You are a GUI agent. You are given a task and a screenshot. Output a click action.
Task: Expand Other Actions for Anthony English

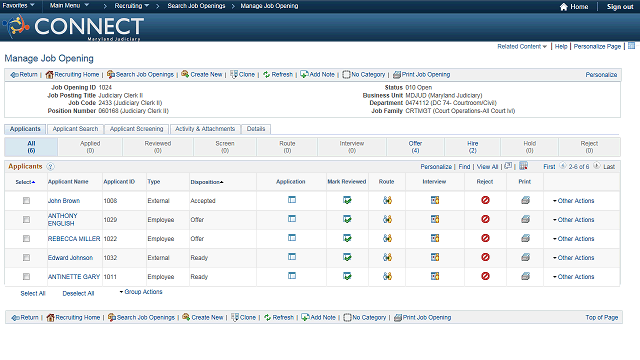[x=573, y=220]
